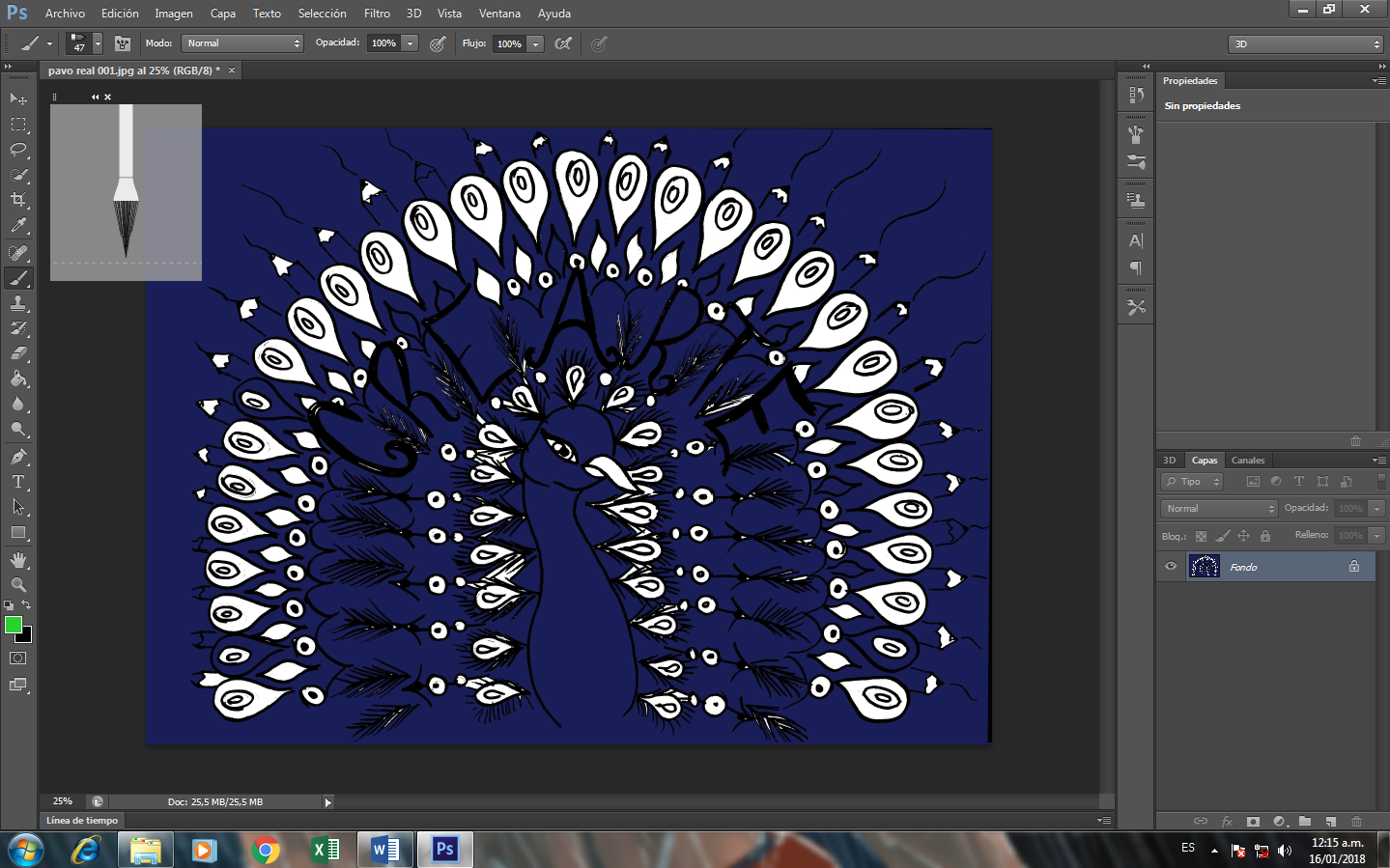Viewport: 1390px width, 868px height.
Task: Open the 3D workspace switcher dropdown
Action: 1306,43
